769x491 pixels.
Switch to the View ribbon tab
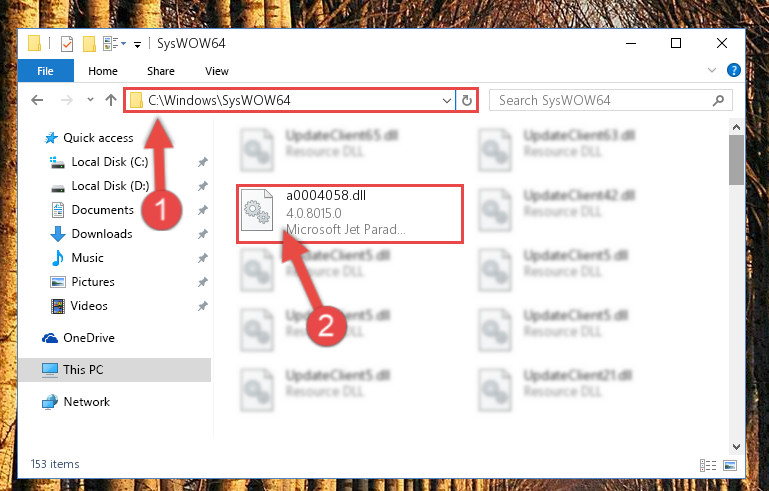point(217,71)
